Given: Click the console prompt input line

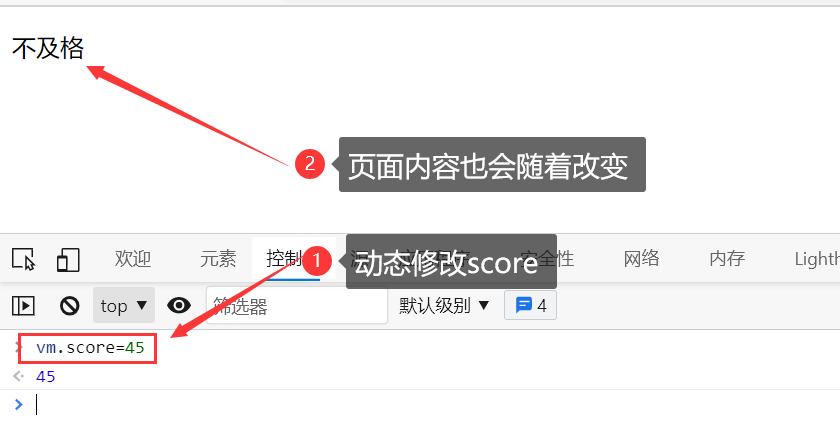Looking at the screenshot, I should point(429,404).
